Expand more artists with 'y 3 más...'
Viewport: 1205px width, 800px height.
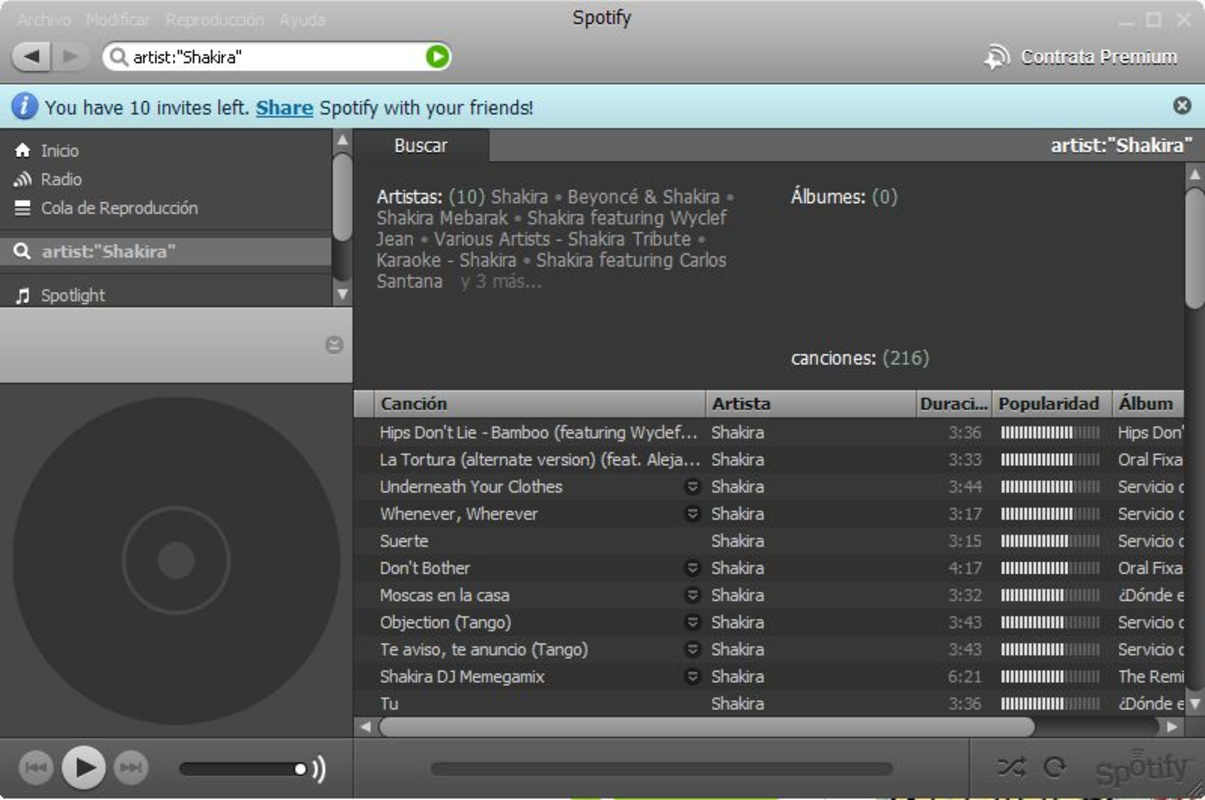pyautogui.click(x=499, y=281)
